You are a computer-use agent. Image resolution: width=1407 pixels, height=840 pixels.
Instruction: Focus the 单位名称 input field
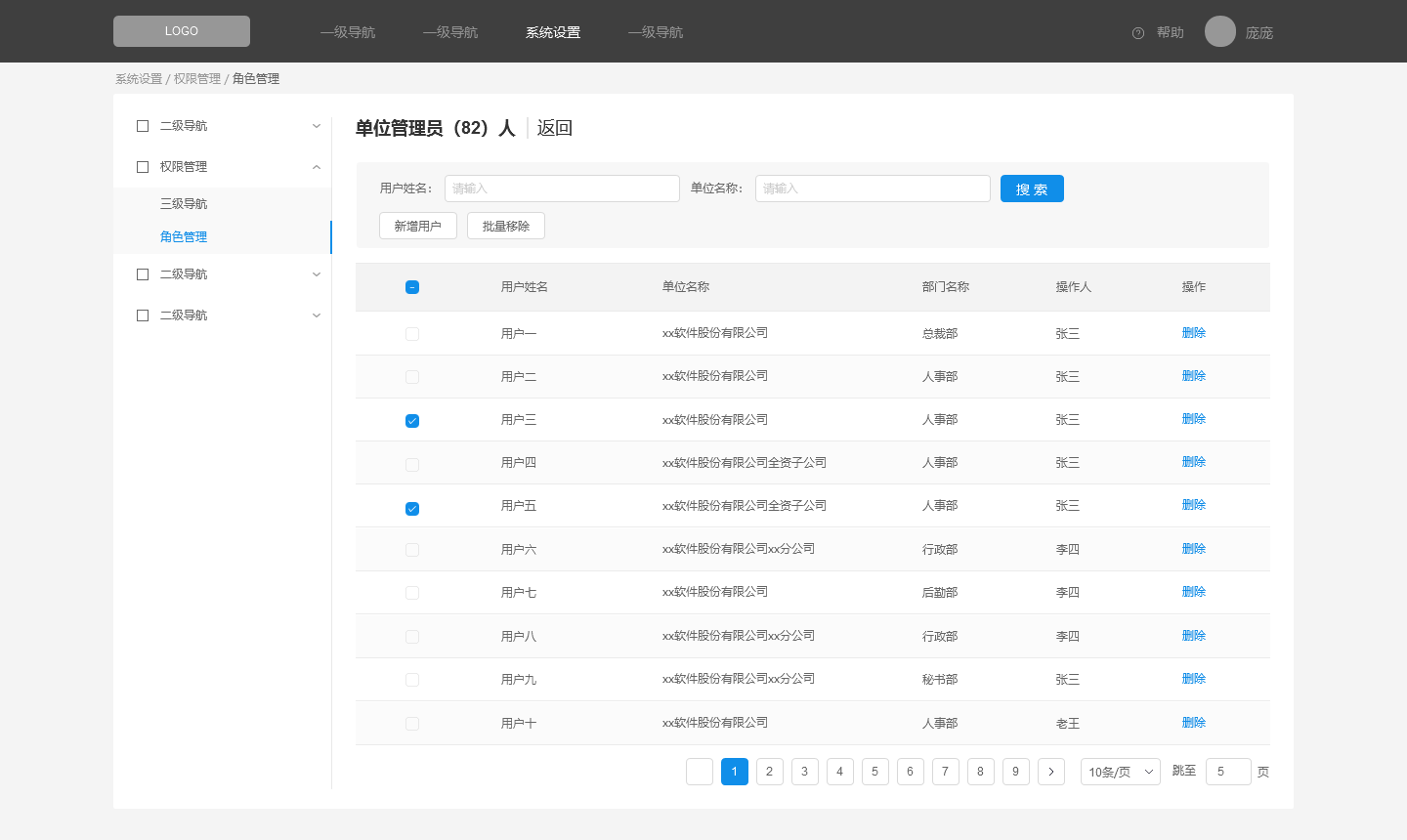873,189
